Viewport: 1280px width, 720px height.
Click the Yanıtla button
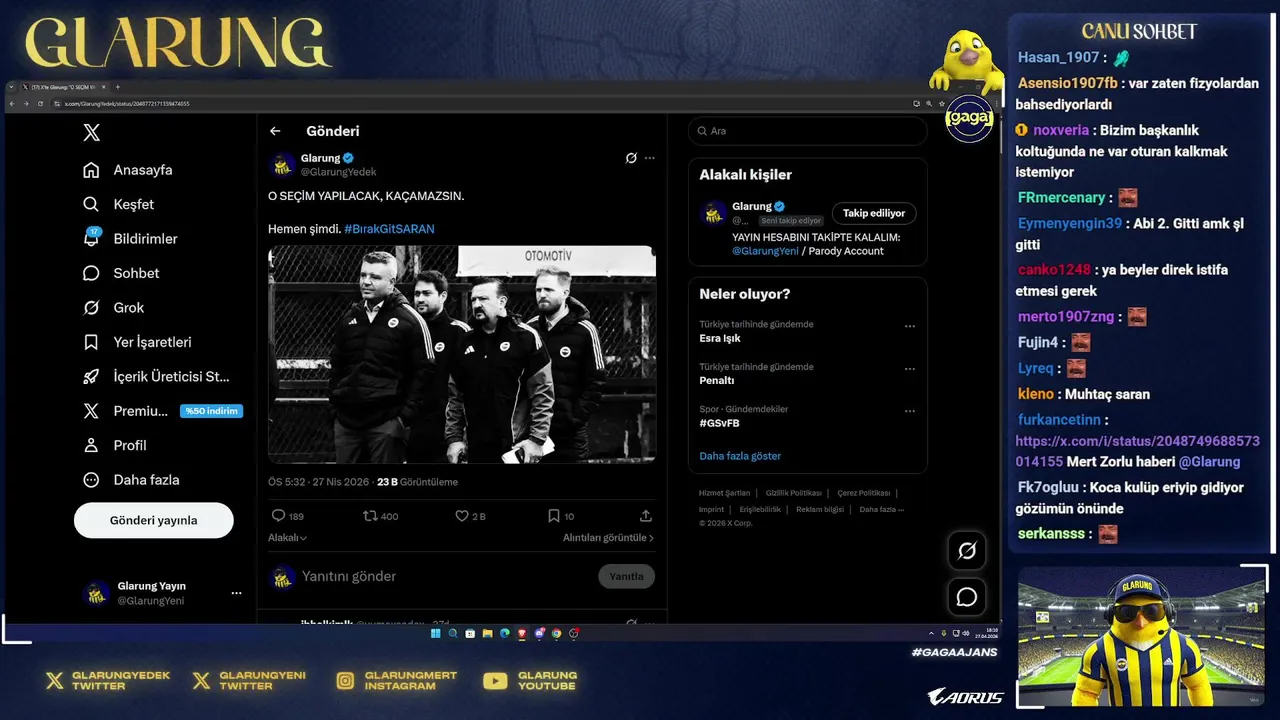[x=627, y=576]
